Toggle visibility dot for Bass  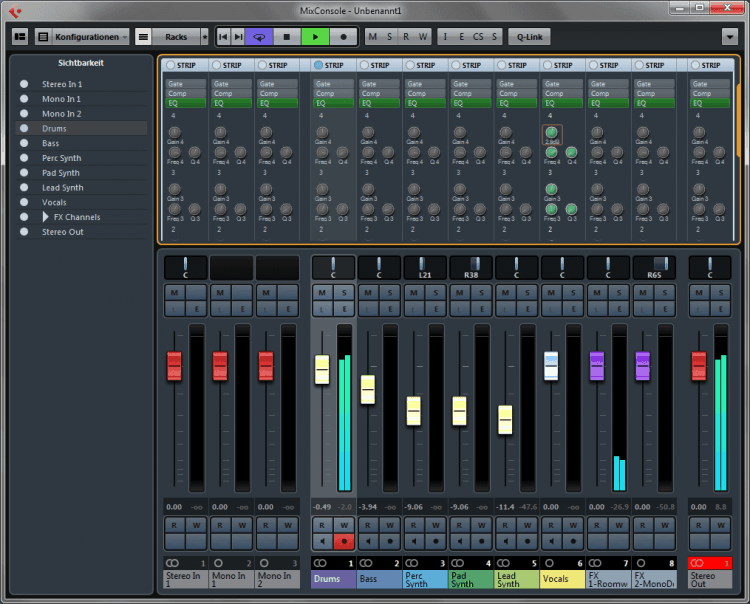[x=24, y=143]
